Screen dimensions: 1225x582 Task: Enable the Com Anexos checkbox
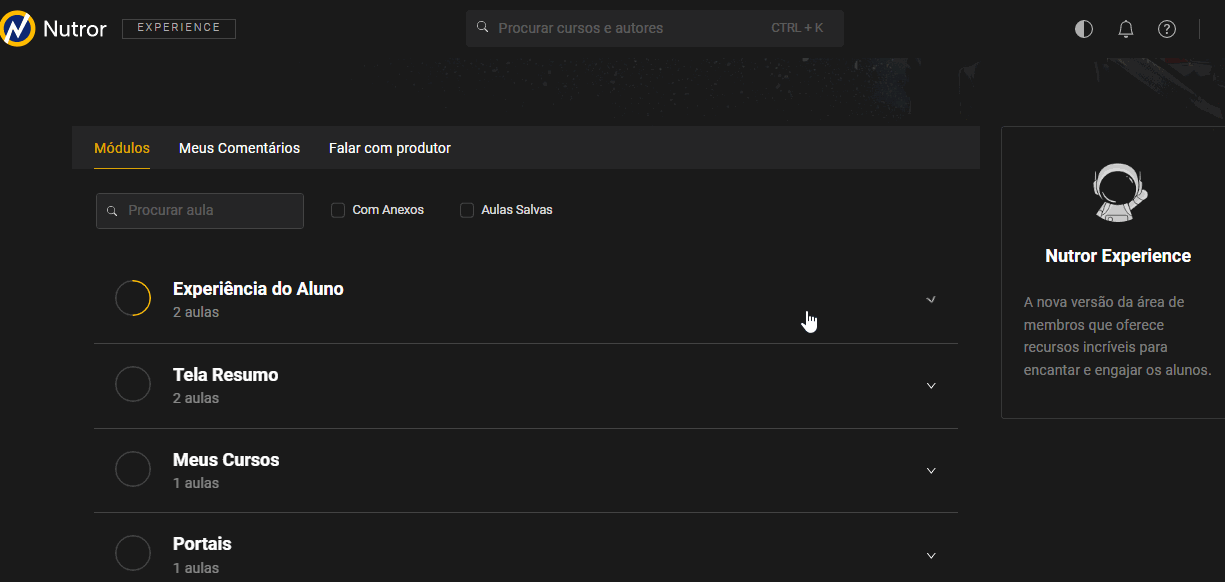pos(338,210)
